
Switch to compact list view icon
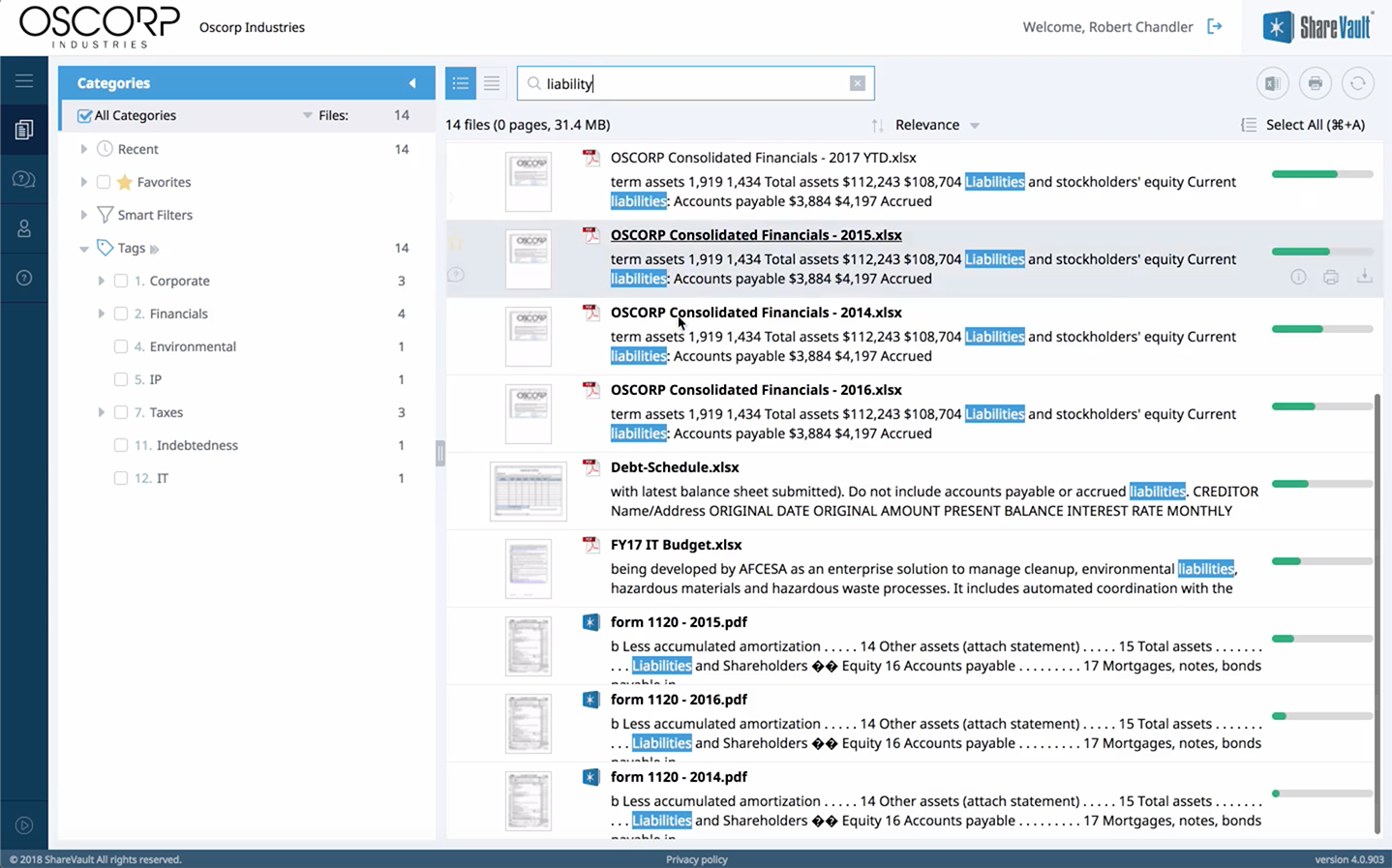492,83
